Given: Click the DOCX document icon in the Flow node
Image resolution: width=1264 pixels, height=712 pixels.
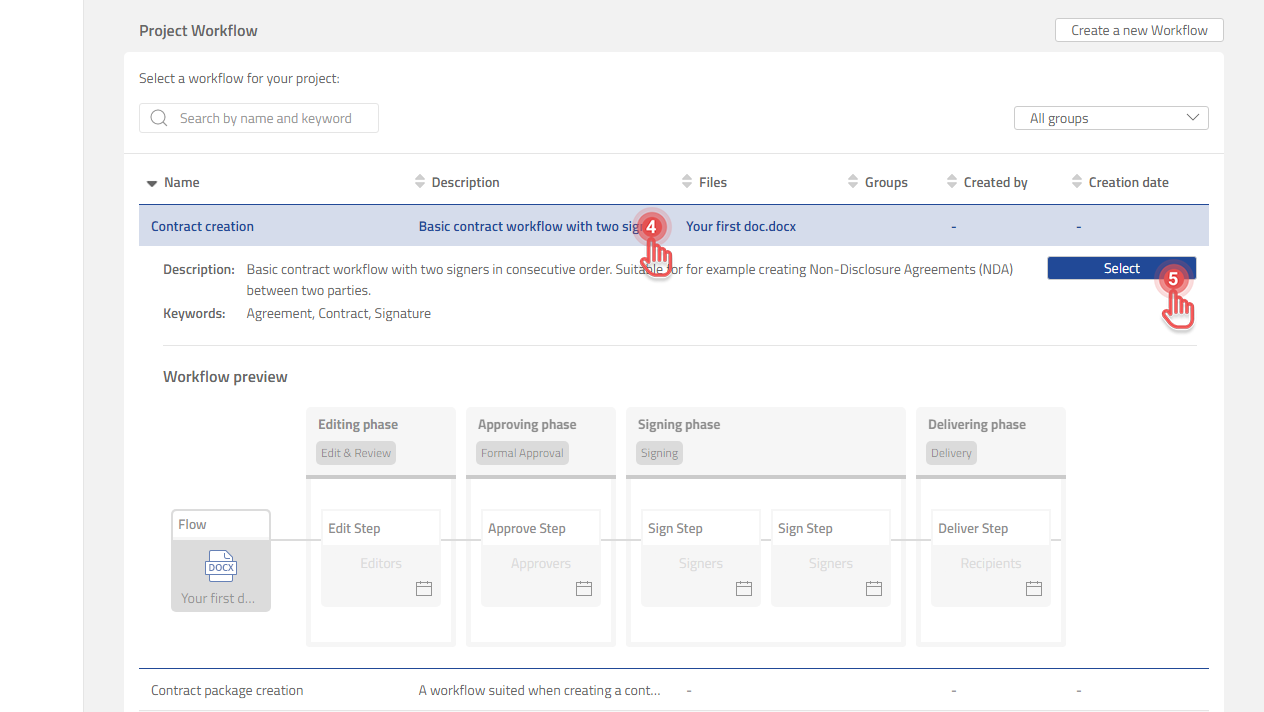Looking at the screenshot, I should point(220,566).
